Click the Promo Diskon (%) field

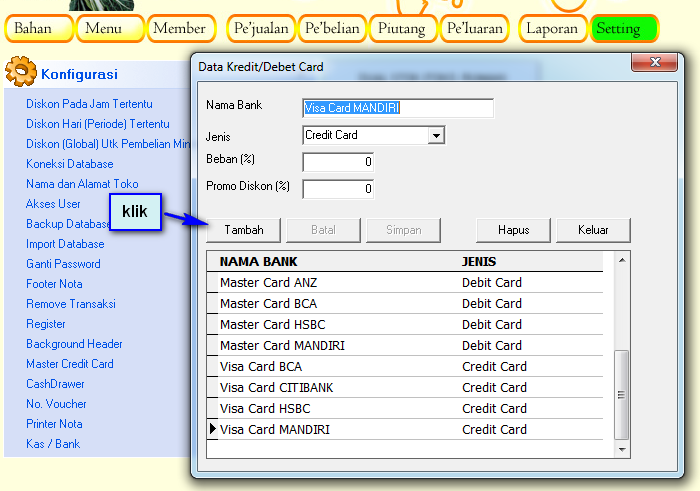[338, 188]
